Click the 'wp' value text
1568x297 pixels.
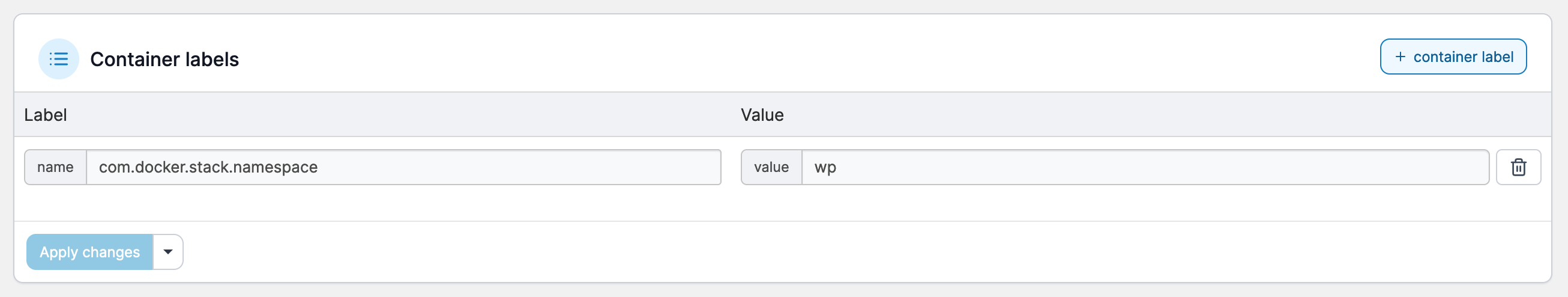(825, 167)
